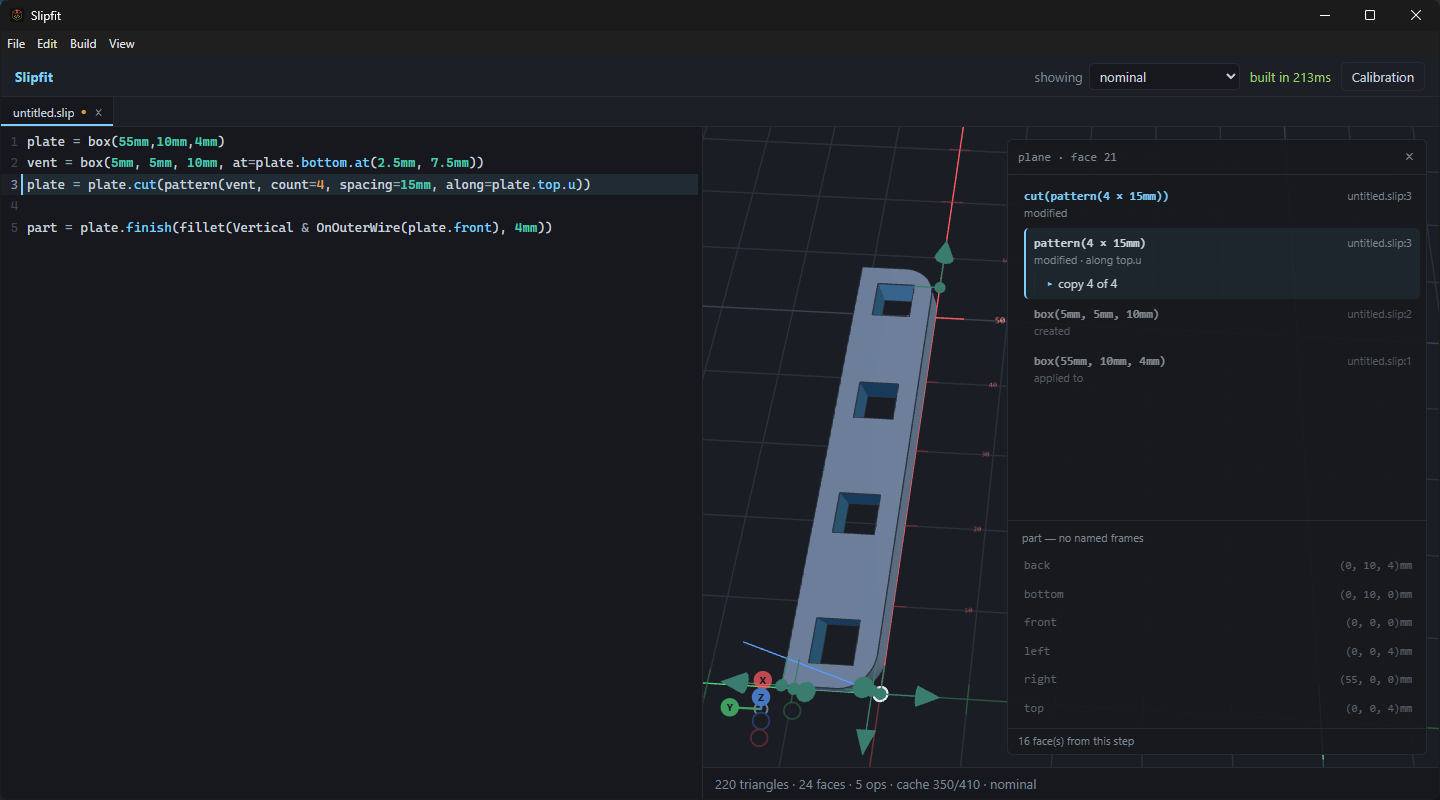Open the View menu
1440x800 pixels.
click(122, 44)
